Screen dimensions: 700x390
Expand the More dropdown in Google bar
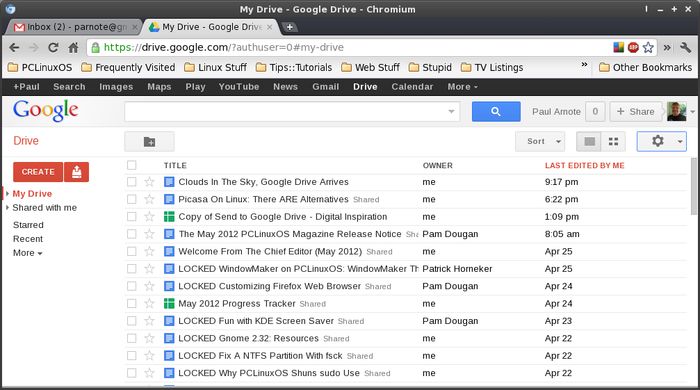pyautogui.click(x=462, y=87)
